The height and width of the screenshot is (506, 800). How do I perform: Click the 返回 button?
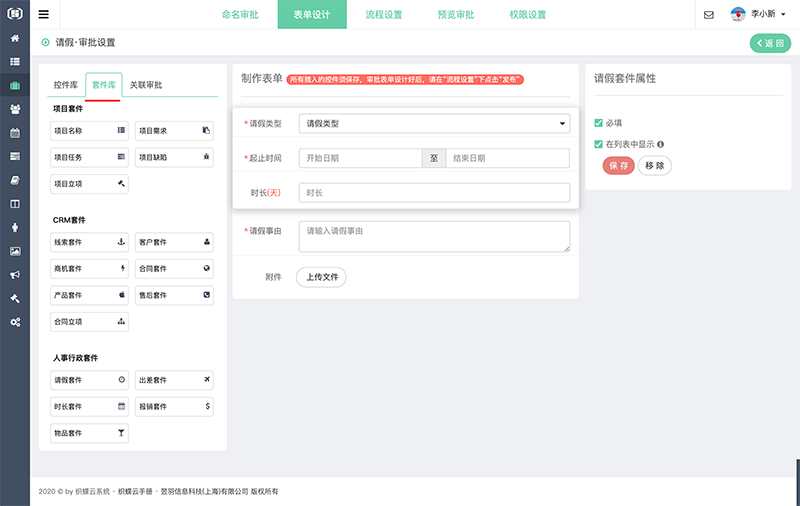[x=770, y=43]
